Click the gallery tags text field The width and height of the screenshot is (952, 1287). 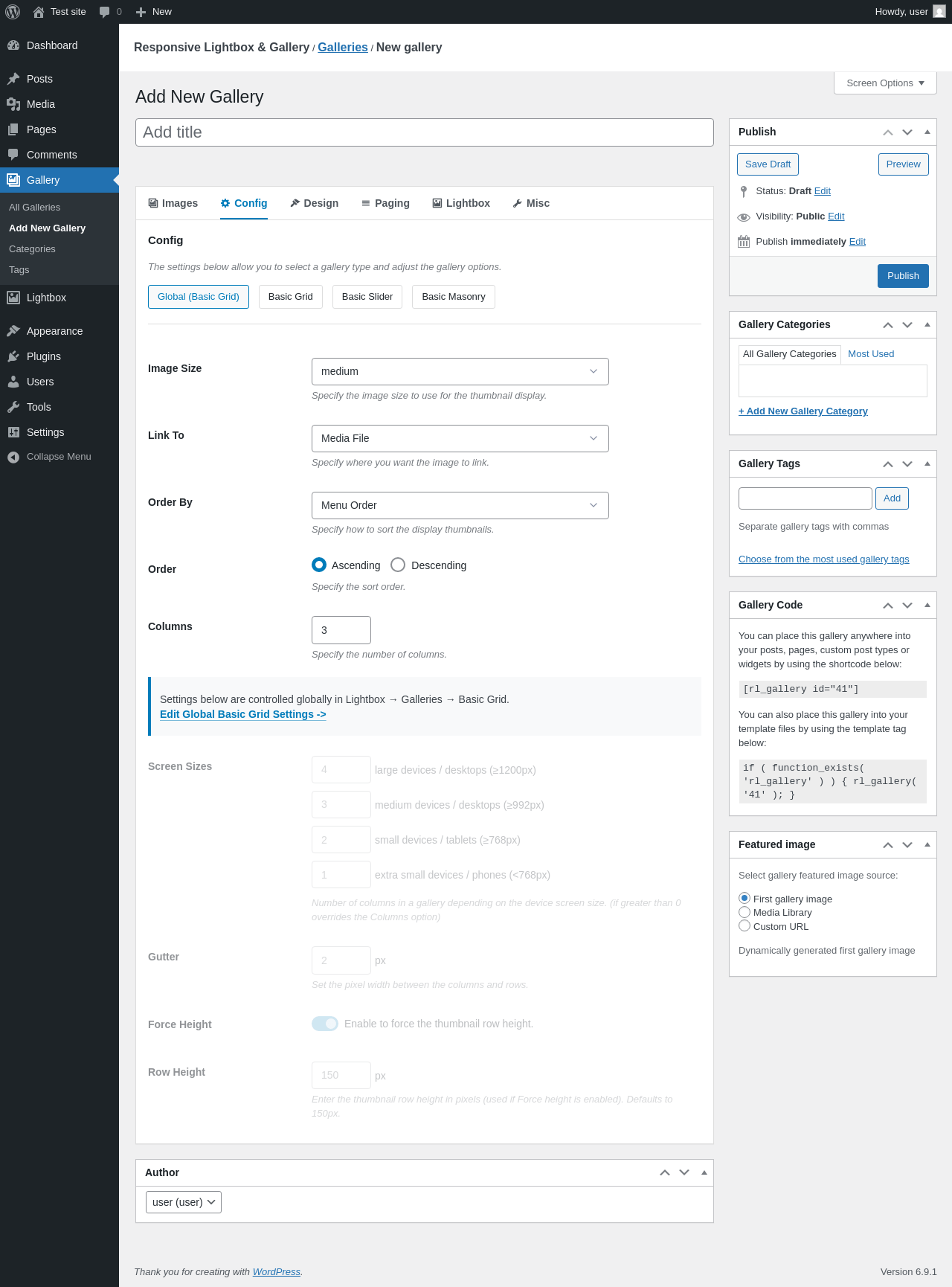[805, 498]
